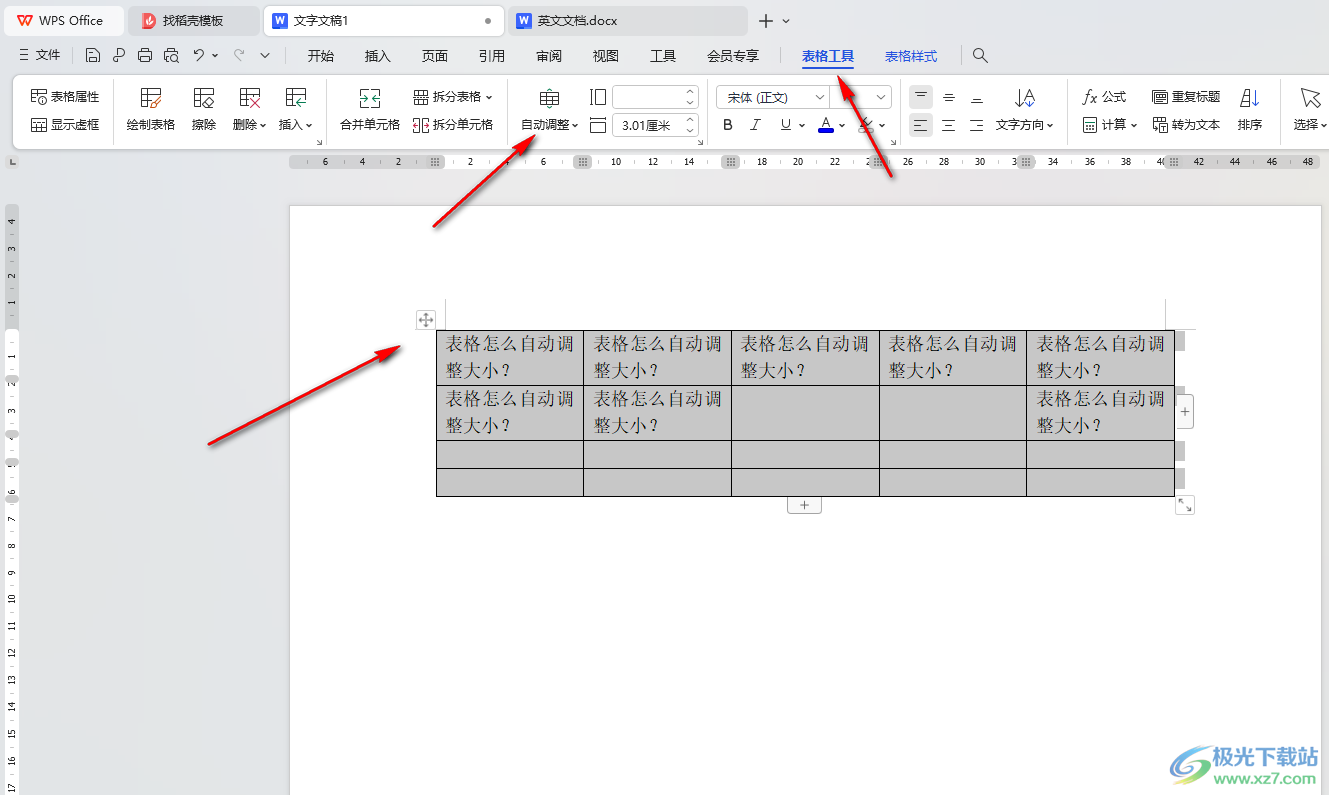Viewport: 1329px width, 795px height.
Task: Click the Select (选择) arrow tool
Action: 1310,110
